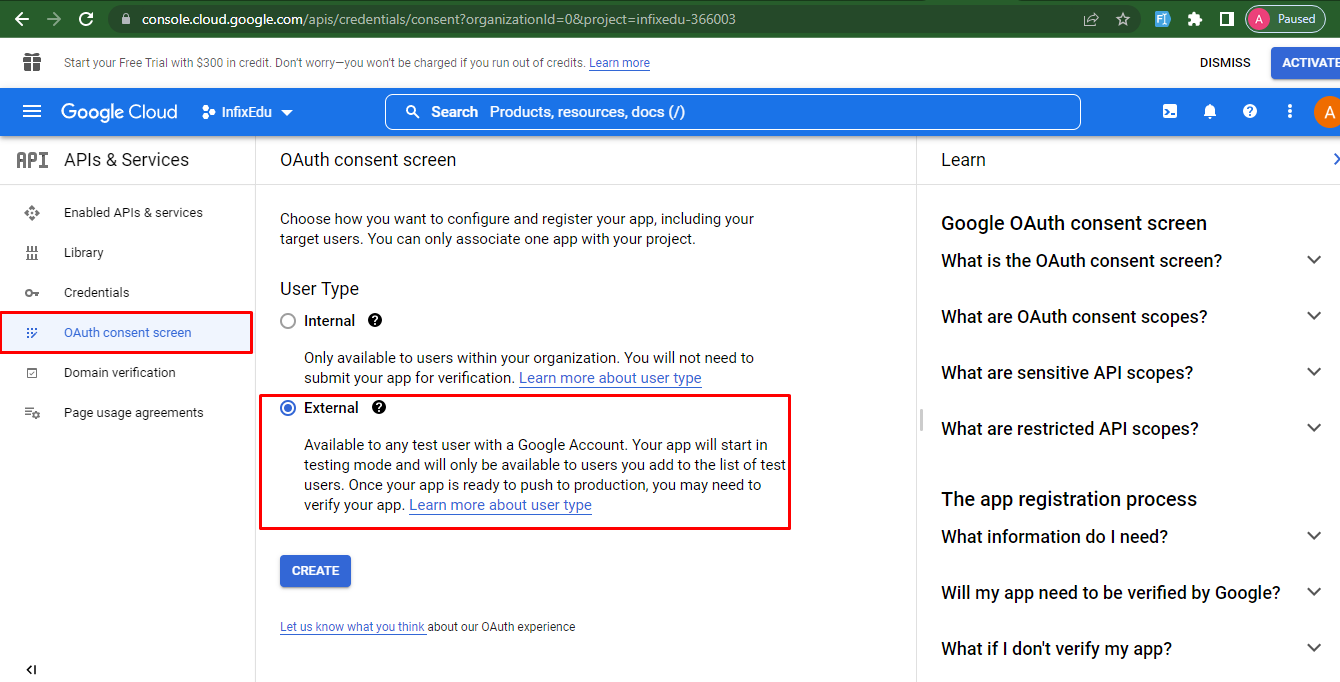This screenshot has width=1340, height=682.
Task: Open the InfixEdu project selector dropdown
Action: click(x=247, y=112)
